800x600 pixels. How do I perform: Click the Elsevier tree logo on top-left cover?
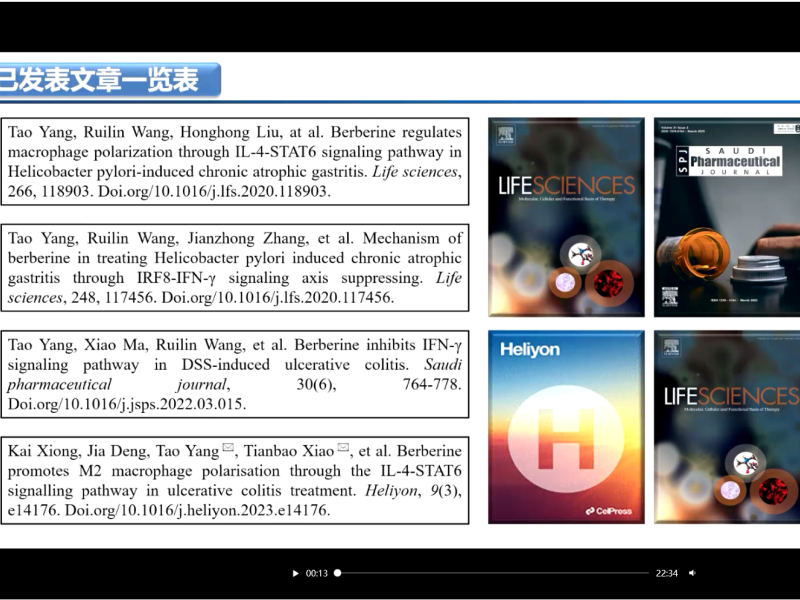506,135
